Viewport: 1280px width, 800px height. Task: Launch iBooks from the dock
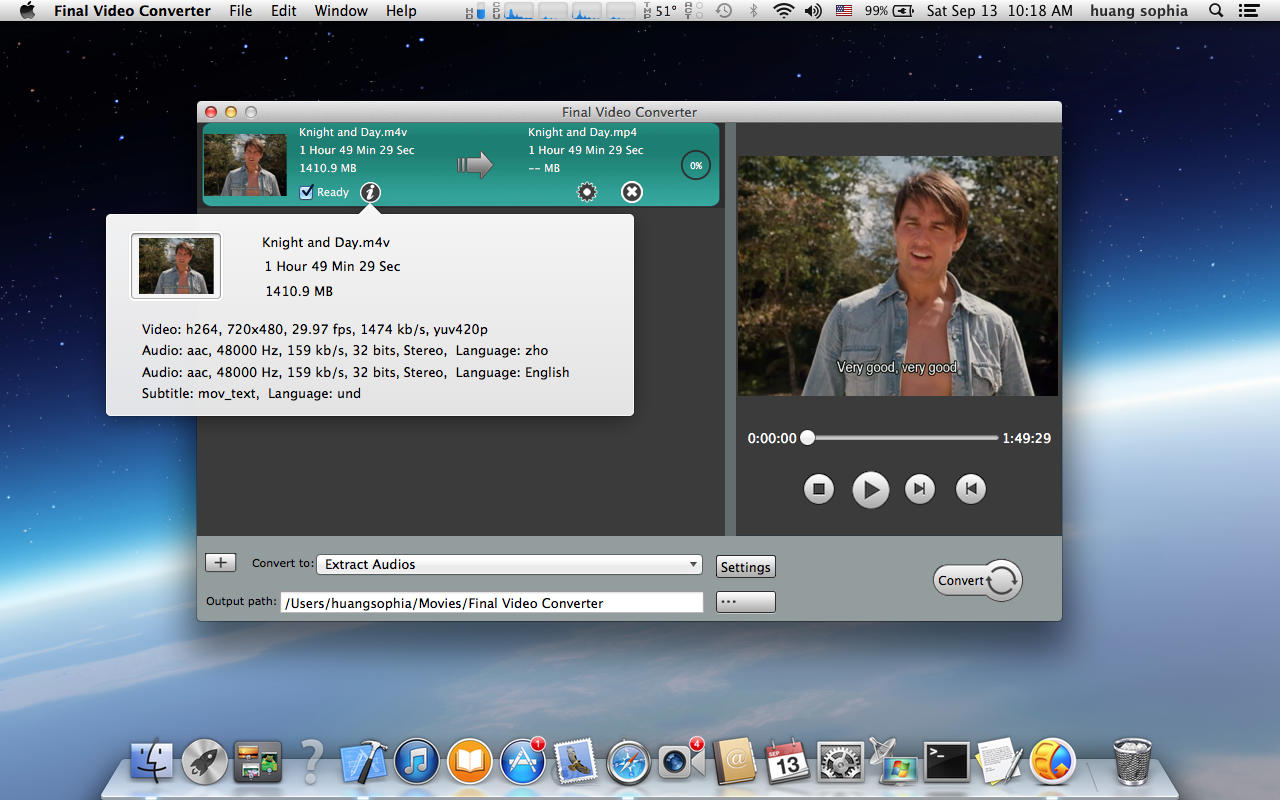click(470, 762)
